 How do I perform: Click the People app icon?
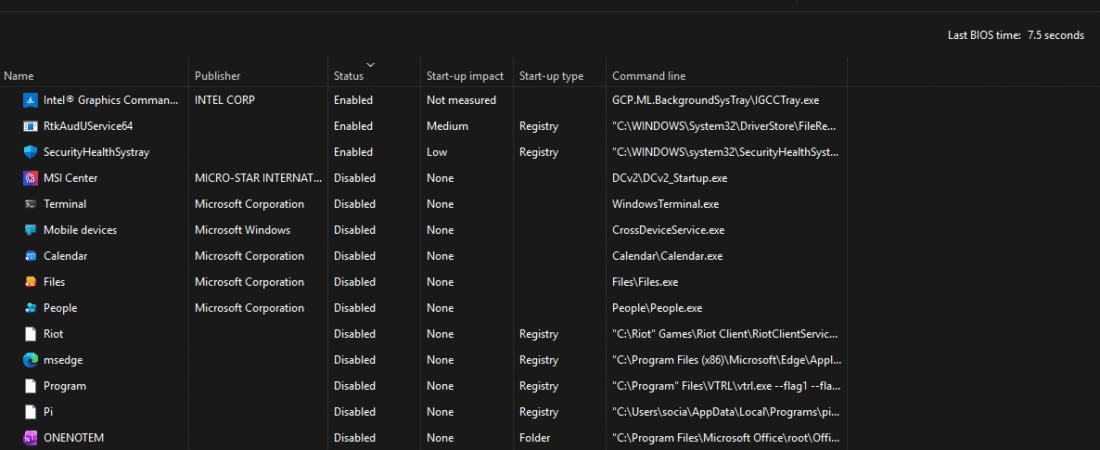coord(30,308)
